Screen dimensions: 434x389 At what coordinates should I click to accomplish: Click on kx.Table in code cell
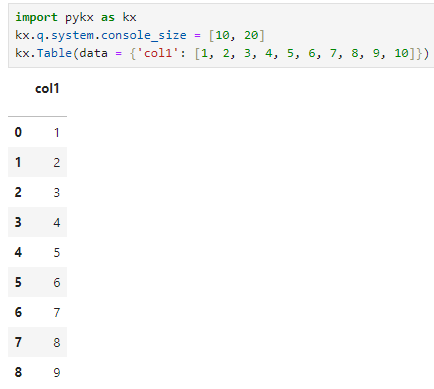(43, 53)
